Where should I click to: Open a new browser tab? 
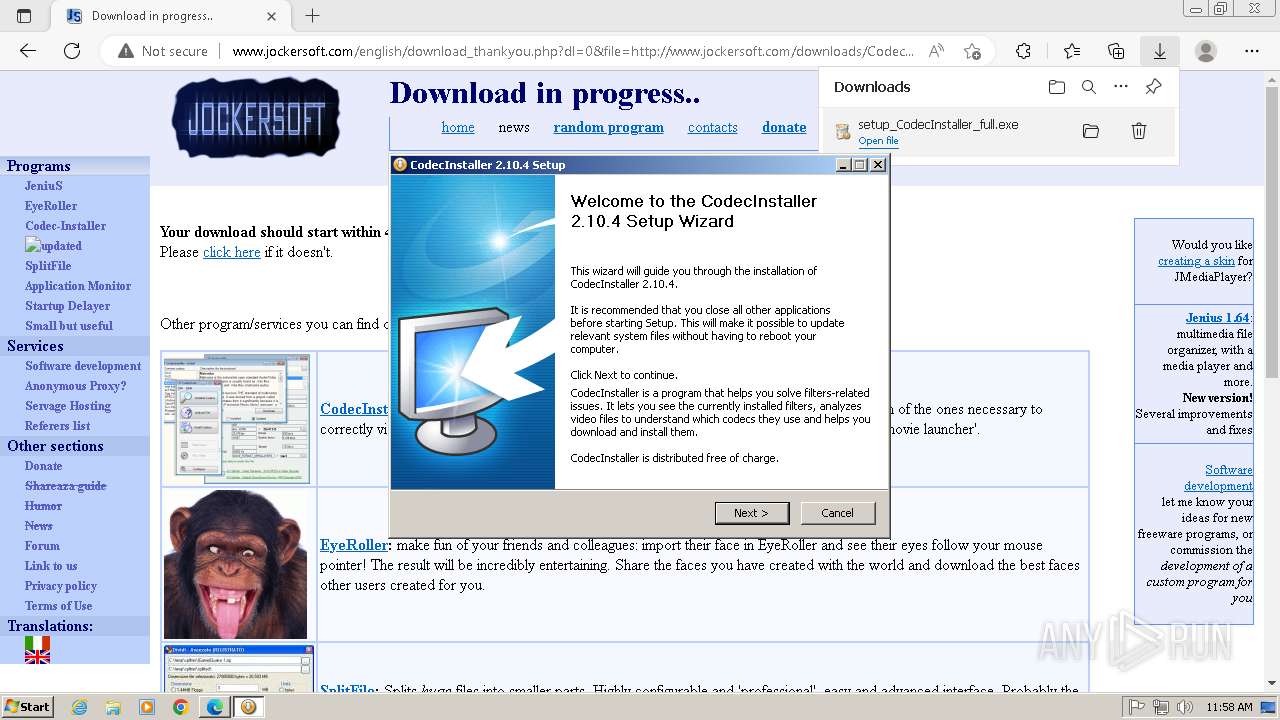313,16
